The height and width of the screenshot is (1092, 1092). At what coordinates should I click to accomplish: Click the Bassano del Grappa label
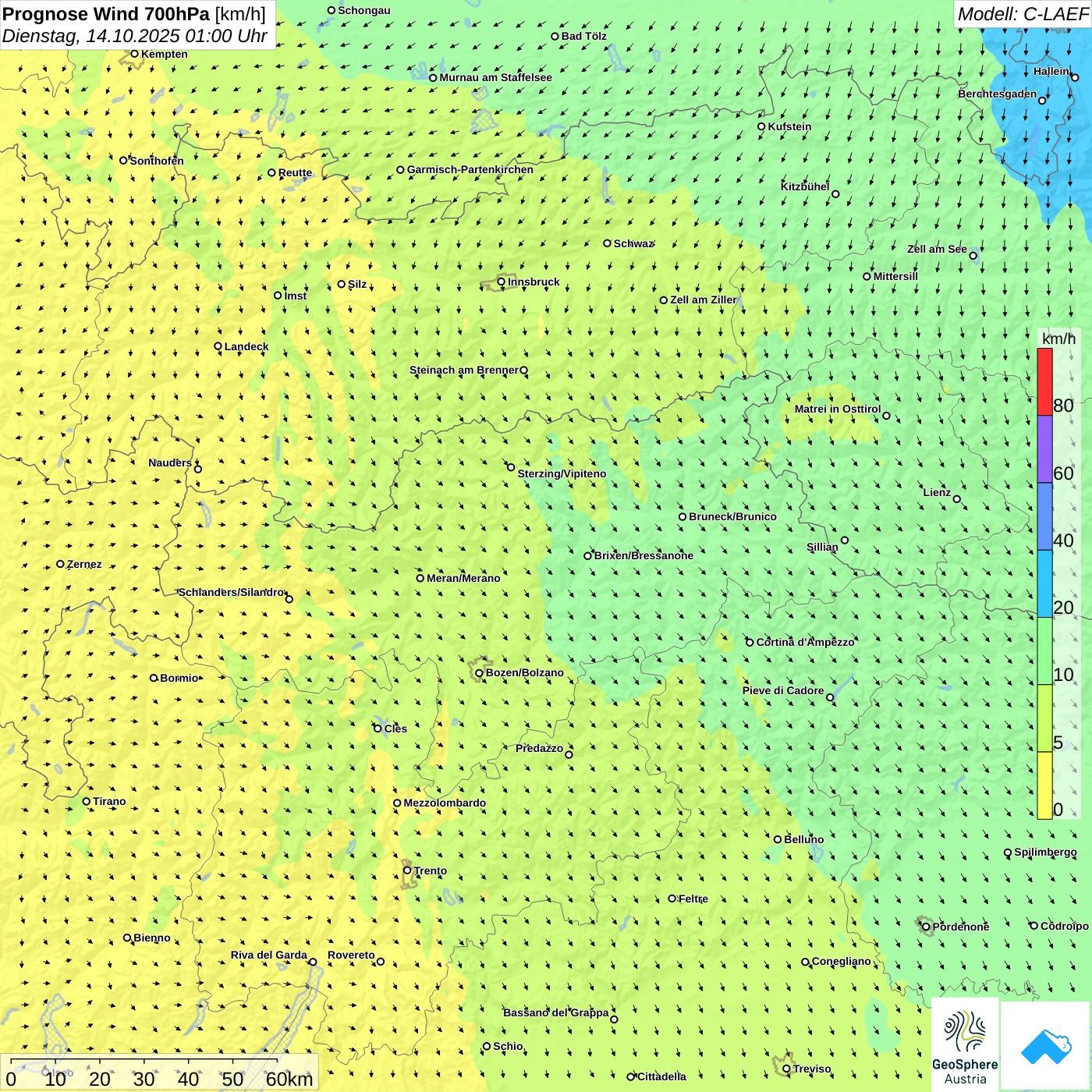pyautogui.click(x=555, y=1013)
